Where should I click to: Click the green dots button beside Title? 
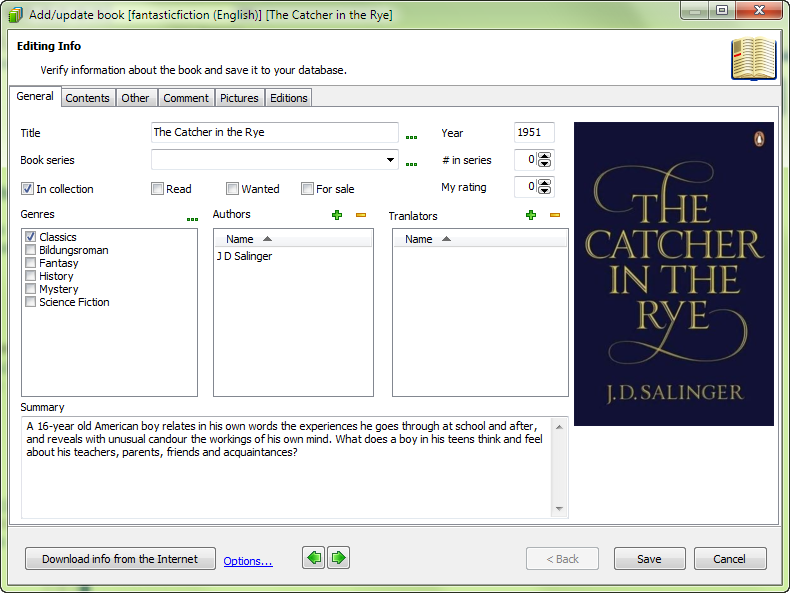411,137
